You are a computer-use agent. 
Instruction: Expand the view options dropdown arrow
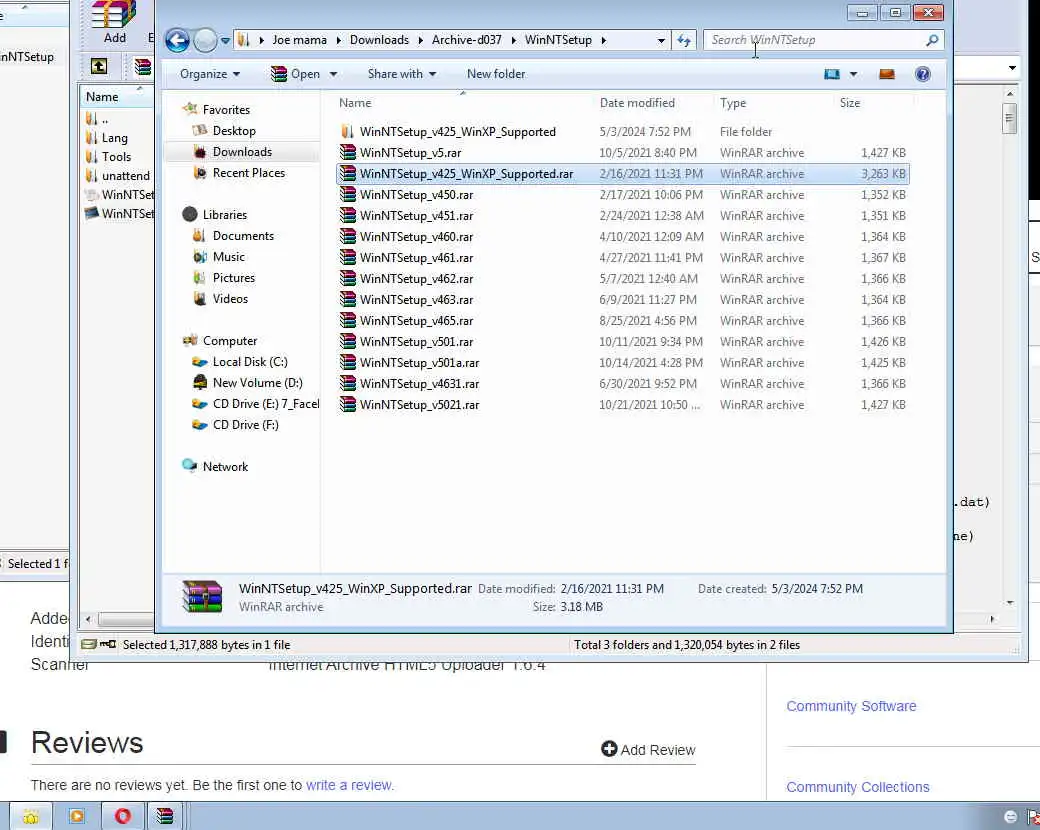coord(854,74)
